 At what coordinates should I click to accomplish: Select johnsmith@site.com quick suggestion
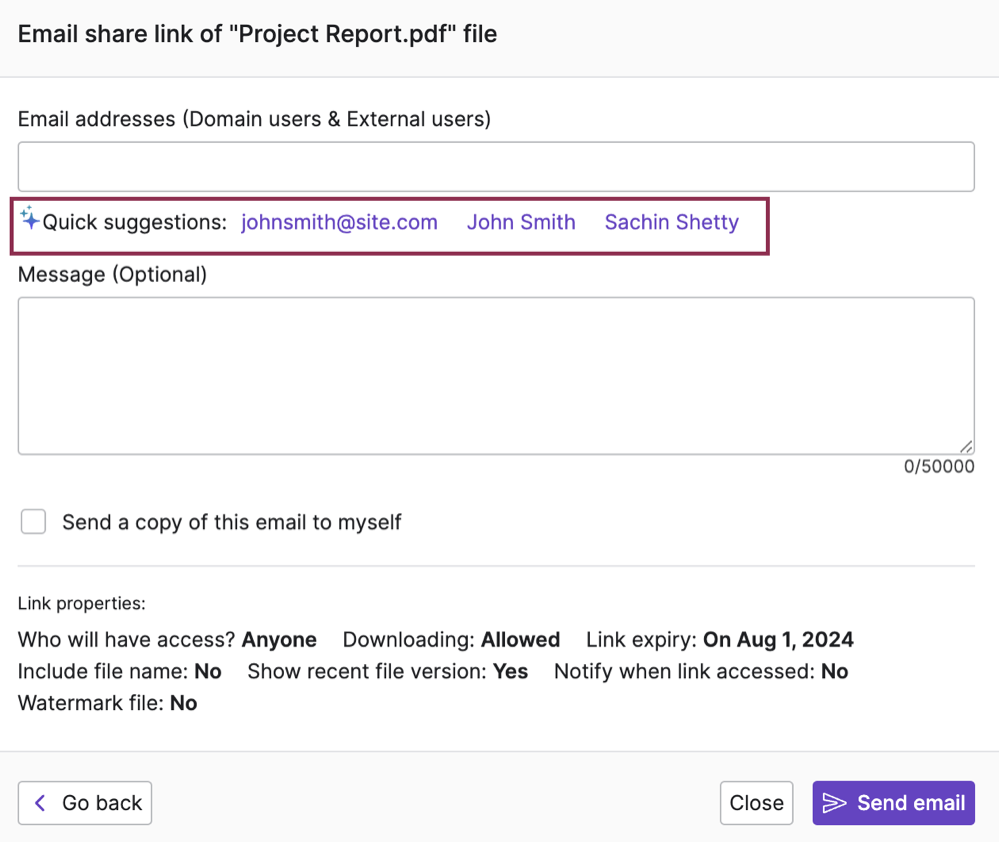339,222
